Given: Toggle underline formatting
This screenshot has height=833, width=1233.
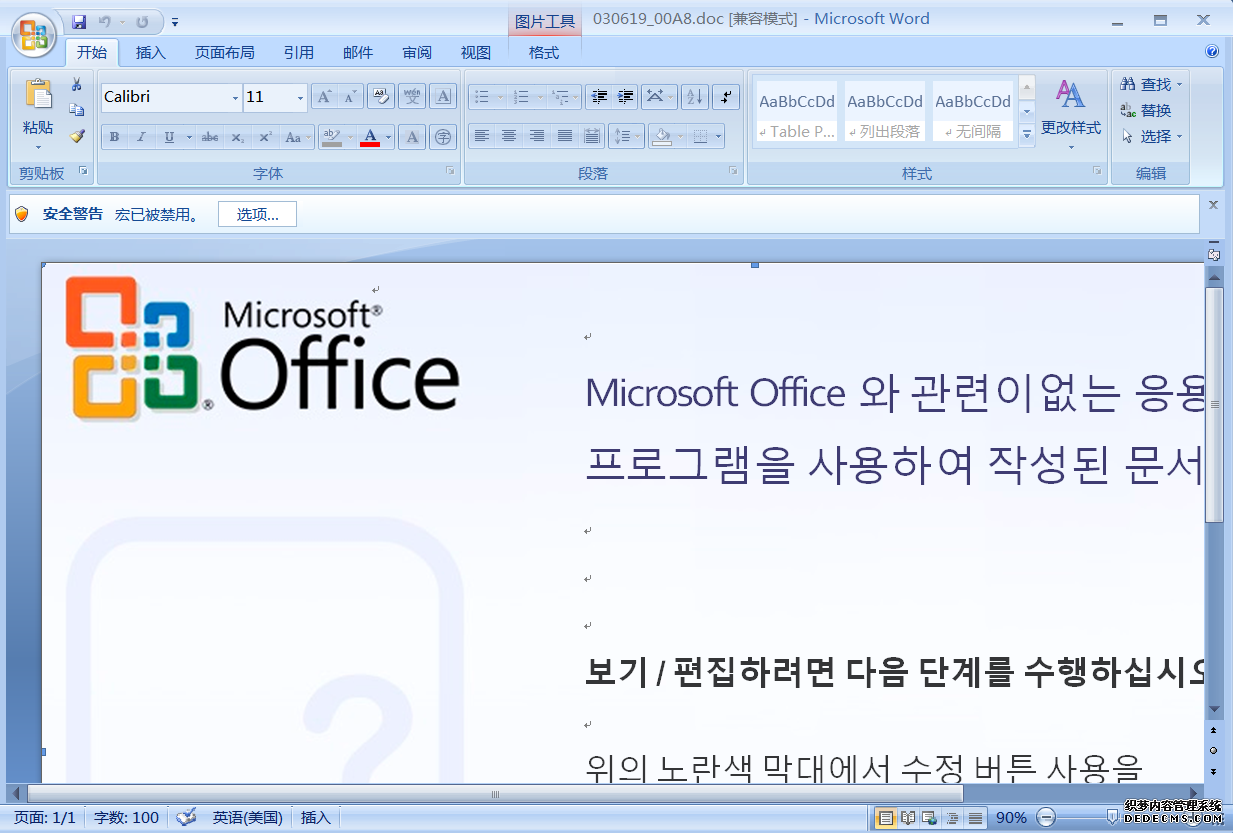Looking at the screenshot, I should point(169,137).
